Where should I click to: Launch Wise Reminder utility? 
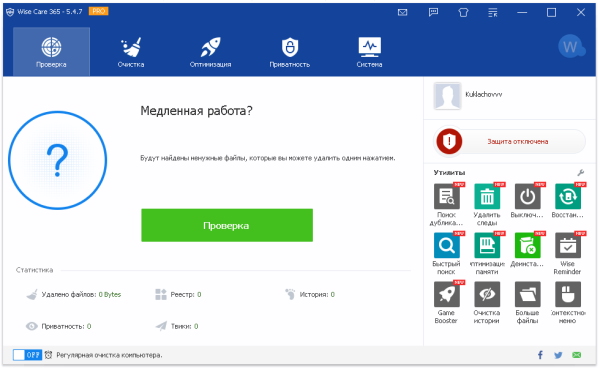(x=568, y=254)
